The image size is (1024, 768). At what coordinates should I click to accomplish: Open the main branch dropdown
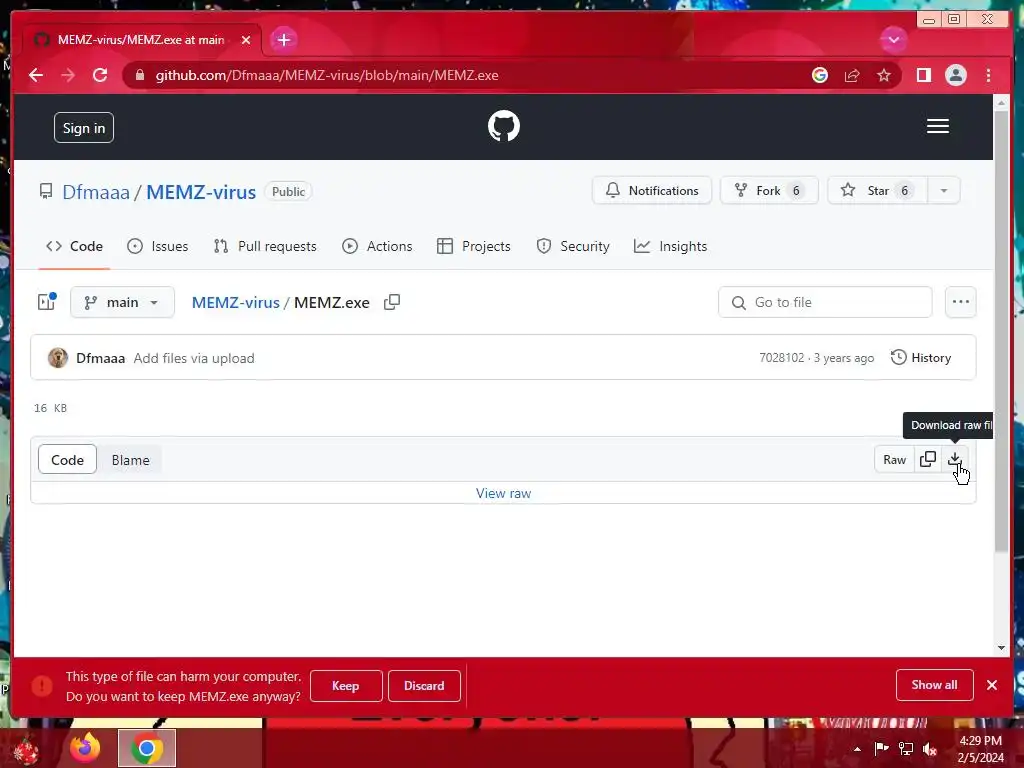(x=122, y=302)
